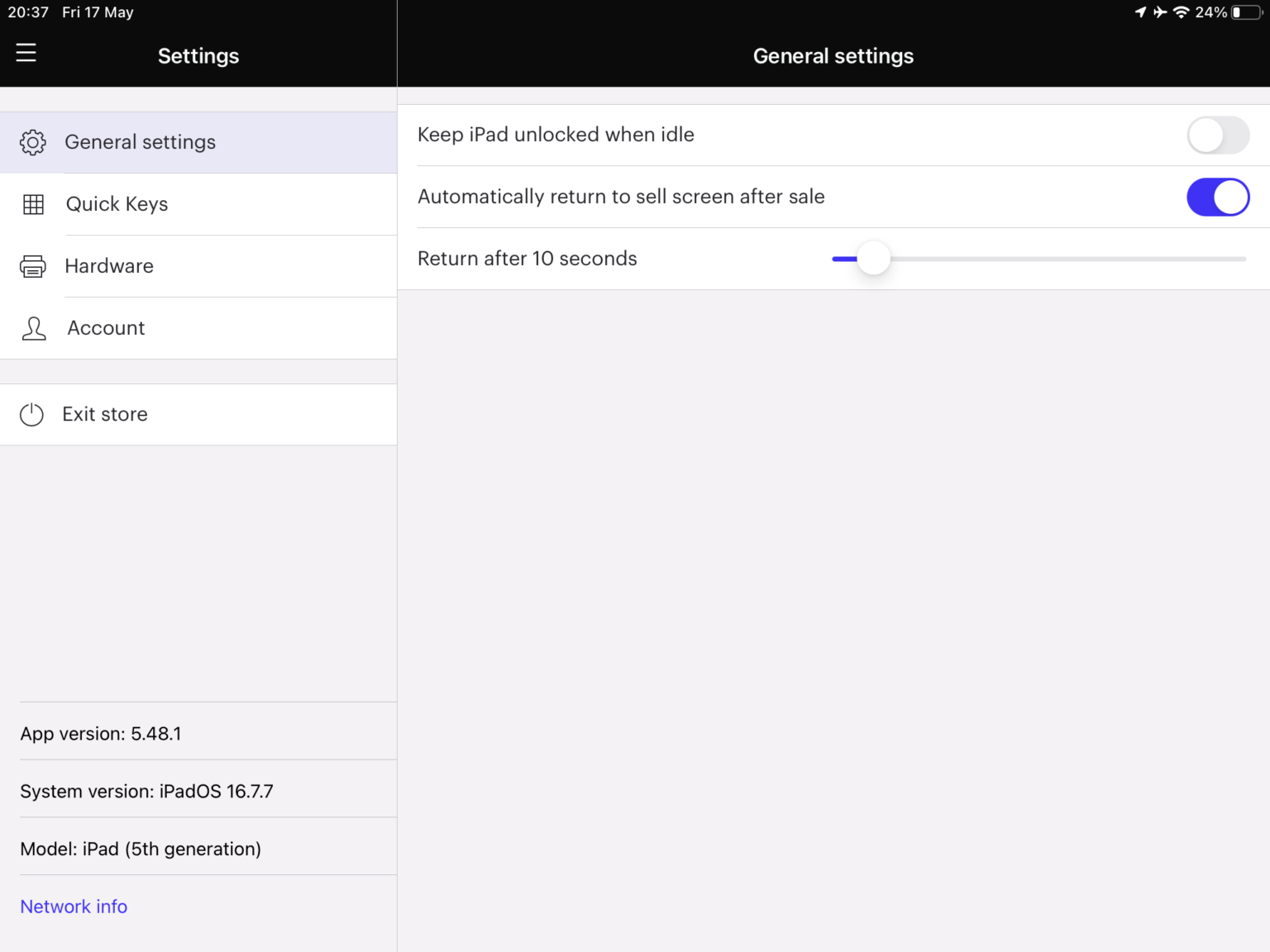Screen dimensions: 1270x952
Task: Click the Hardware printer icon
Action: pyautogui.click(x=33, y=266)
